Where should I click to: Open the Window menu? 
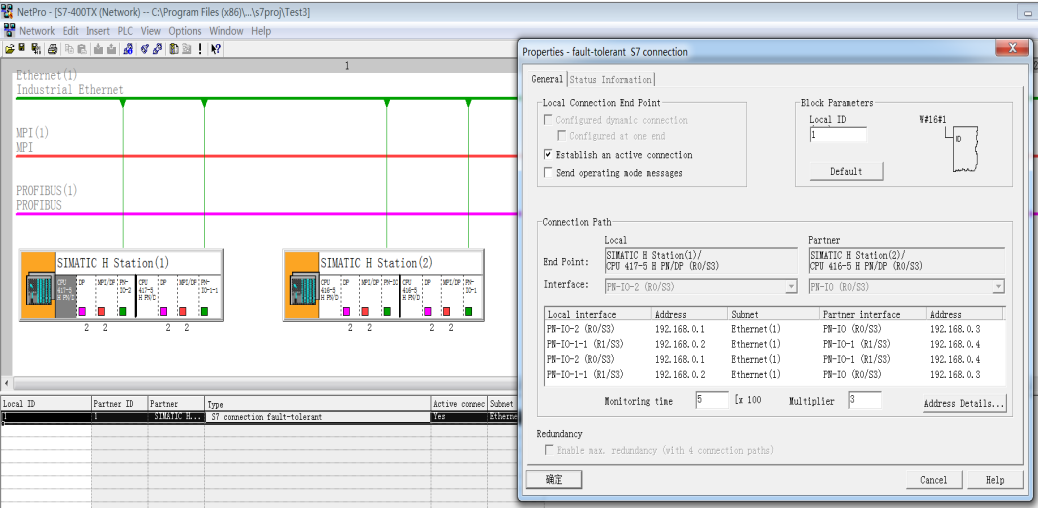(226, 31)
